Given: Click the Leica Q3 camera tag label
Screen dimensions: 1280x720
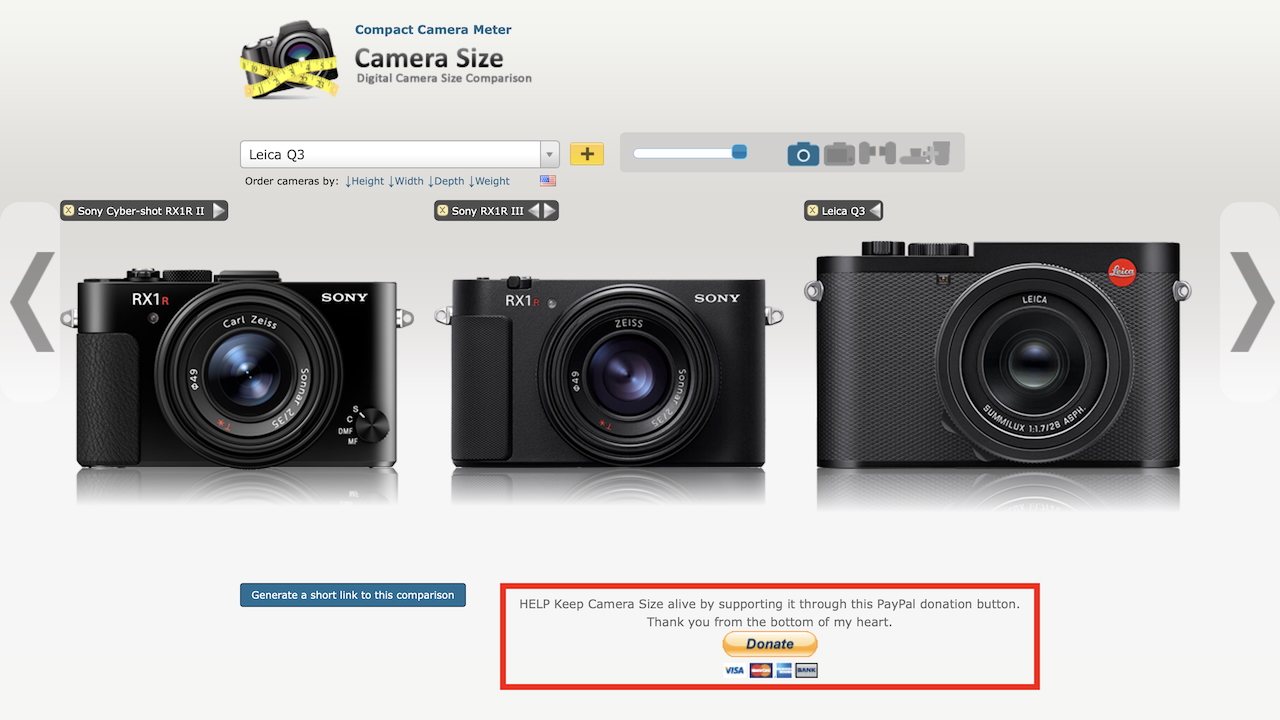Looking at the screenshot, I should pyautogui.click(x=843, y=211).
